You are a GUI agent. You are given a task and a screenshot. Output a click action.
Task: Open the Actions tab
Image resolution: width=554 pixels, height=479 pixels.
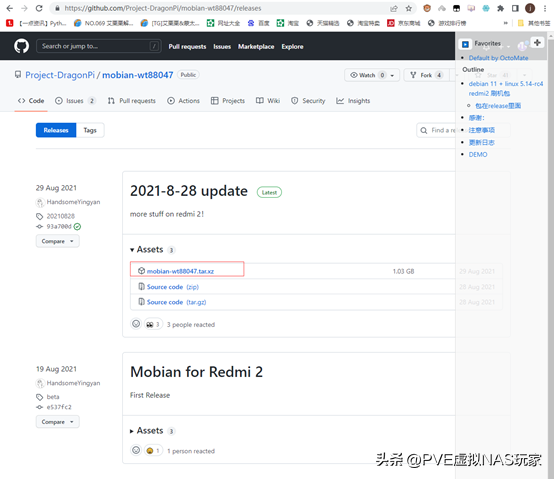[183, 101]
